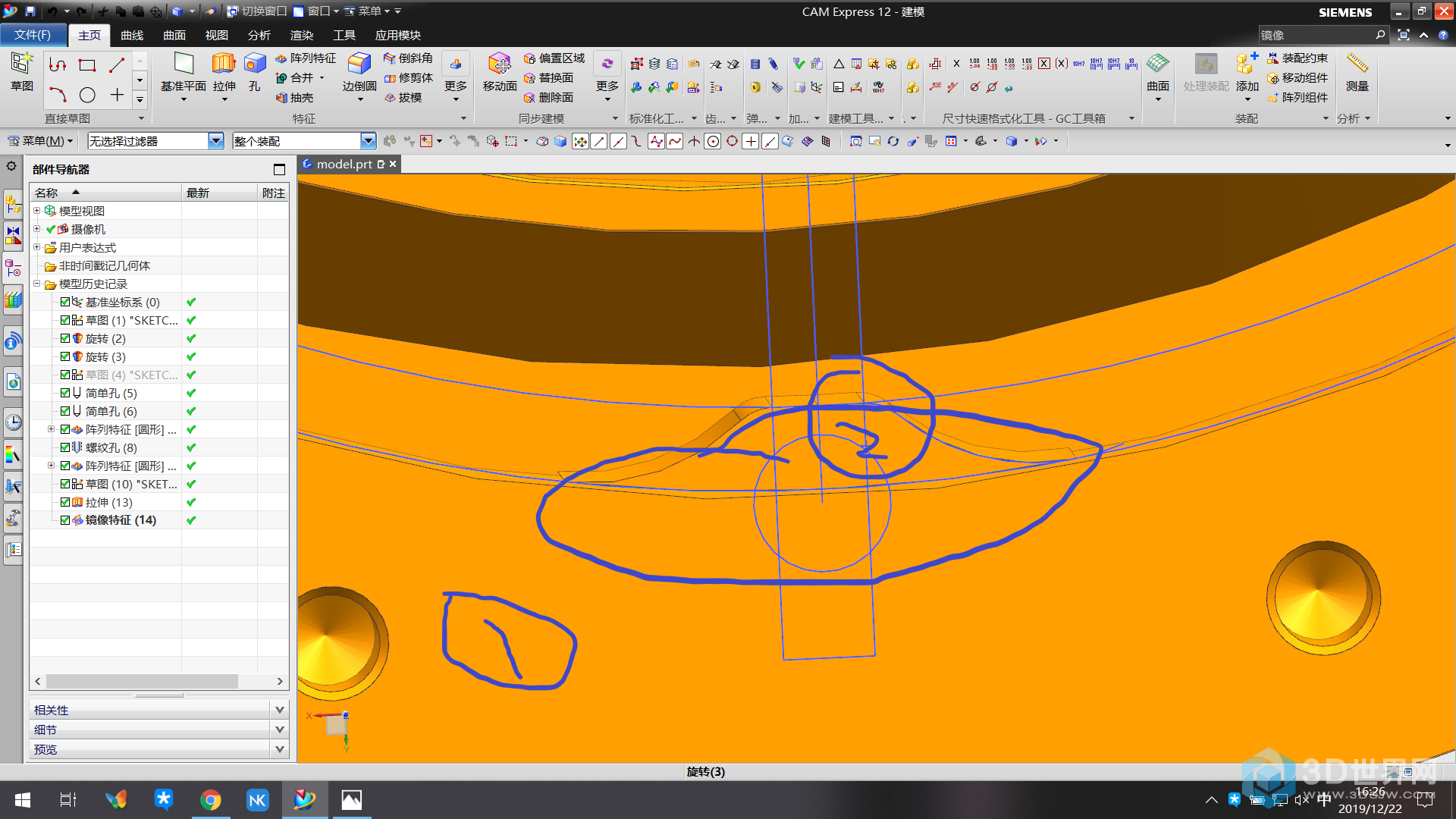Expand the 用户表达式 tree node
This screenshot has height=819, width=1456.
pos(36,247)
